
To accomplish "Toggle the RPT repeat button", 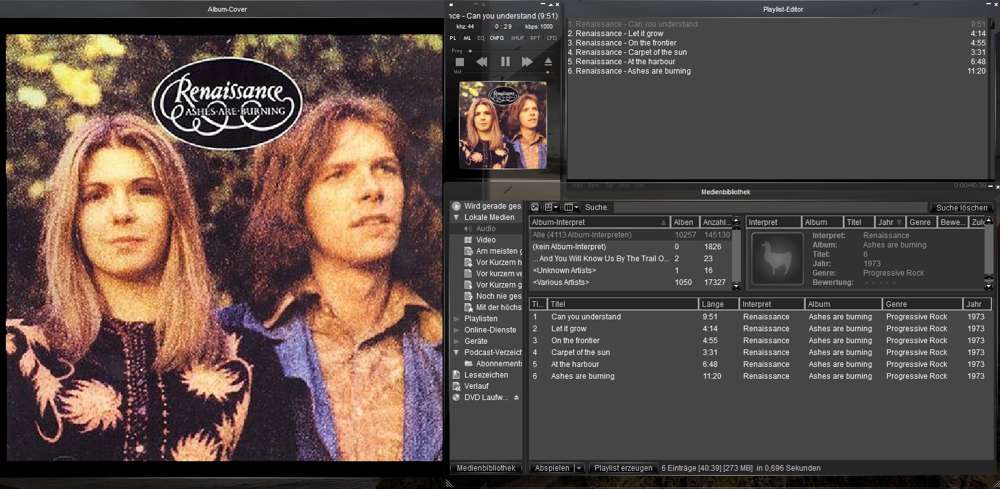I will tap(535, 37).
